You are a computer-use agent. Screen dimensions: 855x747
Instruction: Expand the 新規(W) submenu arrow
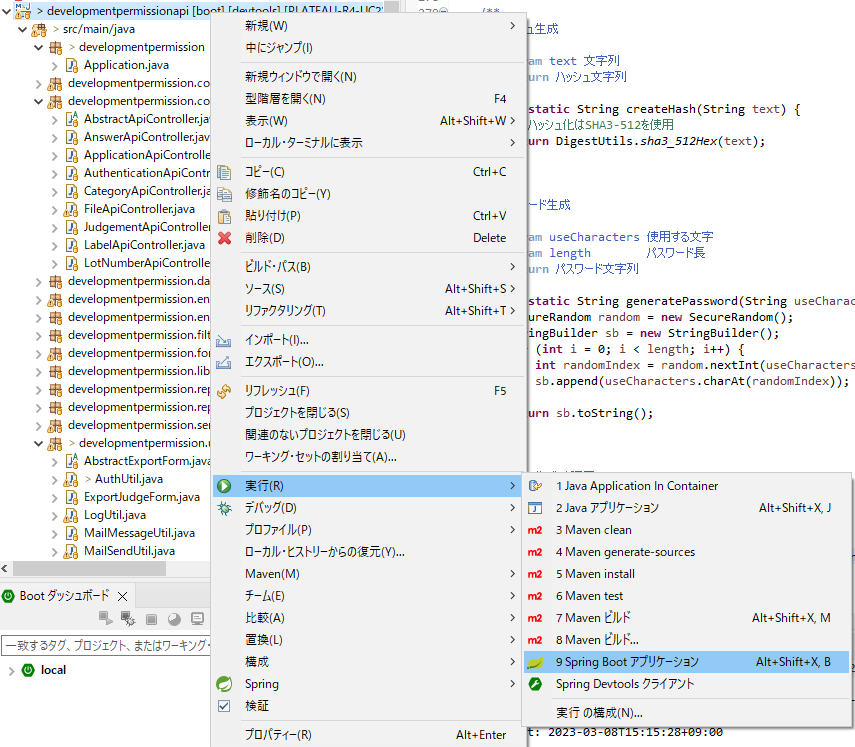click(513, 25)
